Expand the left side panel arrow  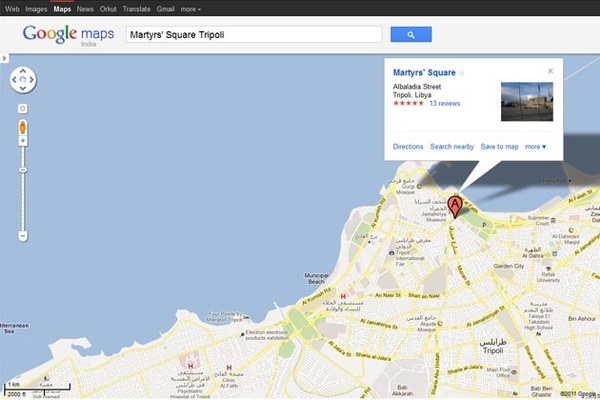click(x=4, y=58)
